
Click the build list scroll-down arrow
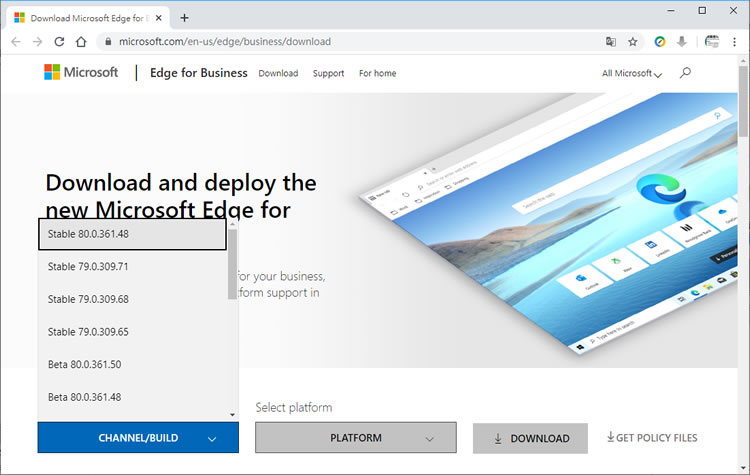point(232,415)
